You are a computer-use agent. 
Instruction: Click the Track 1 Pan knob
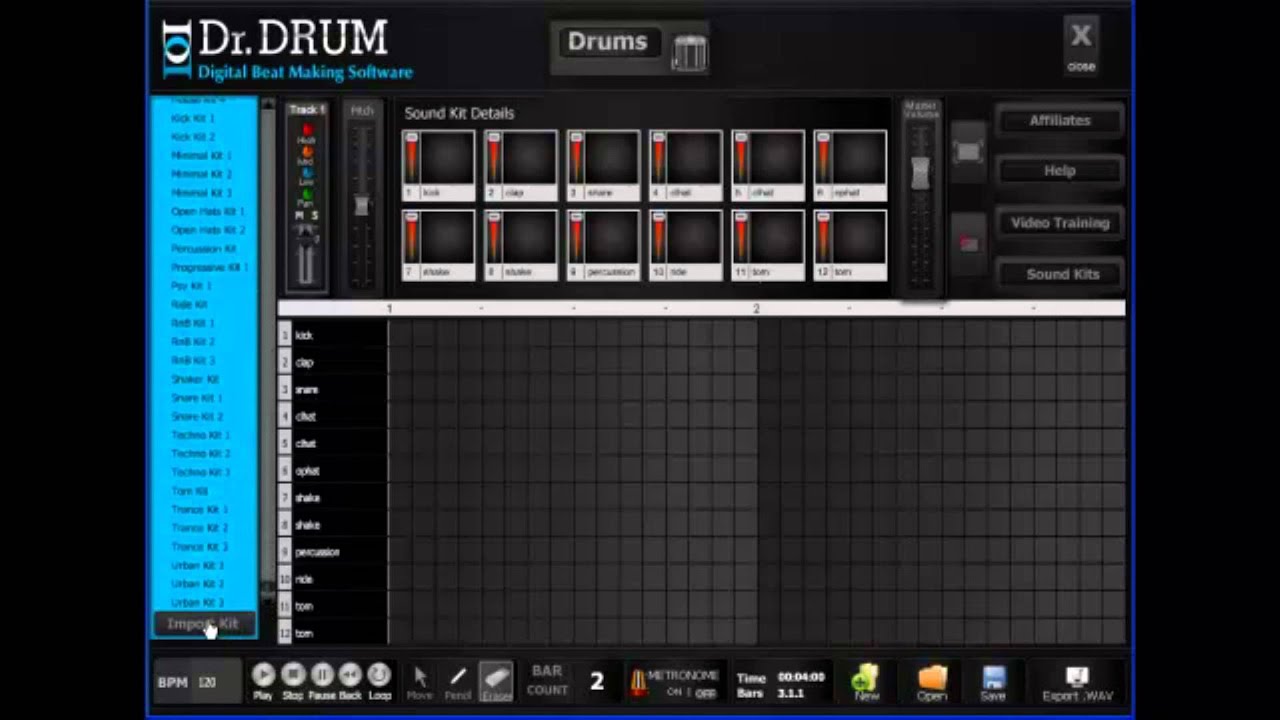click(x=307, y=193)
